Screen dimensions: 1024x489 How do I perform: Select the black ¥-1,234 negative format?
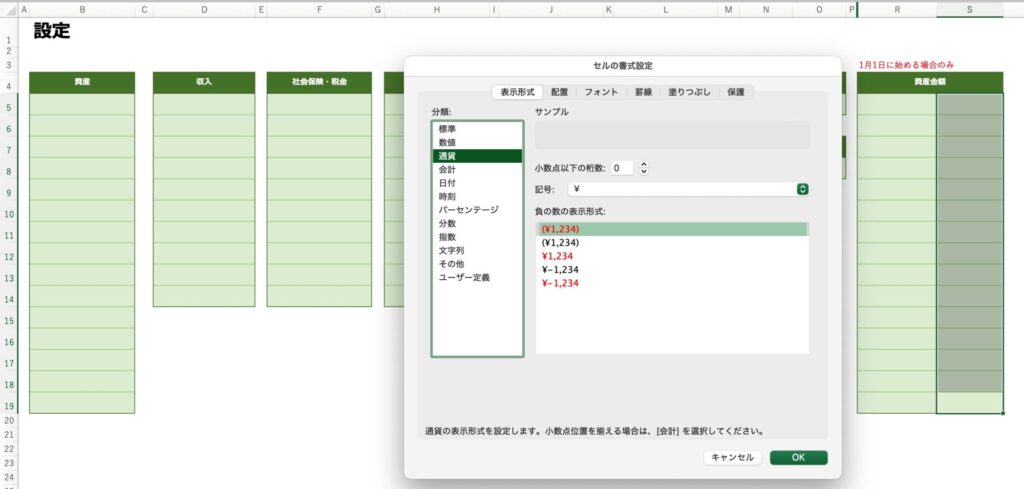pyautogui.click(x=560, y=270)
